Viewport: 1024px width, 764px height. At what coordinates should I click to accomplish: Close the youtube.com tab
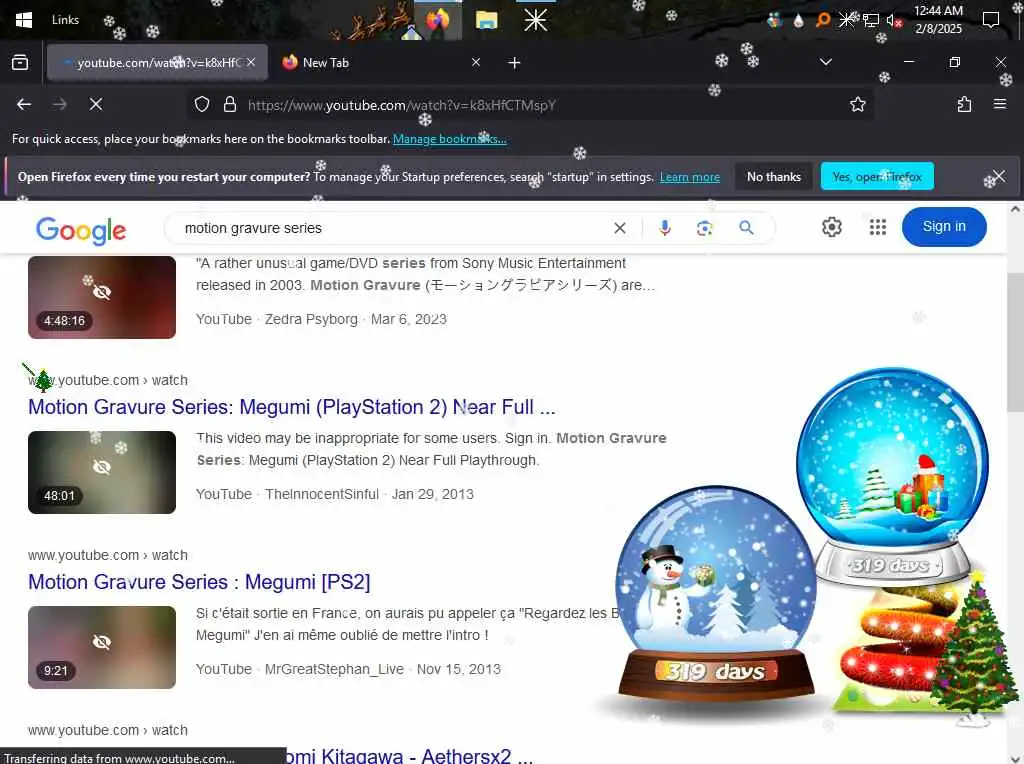251,62
